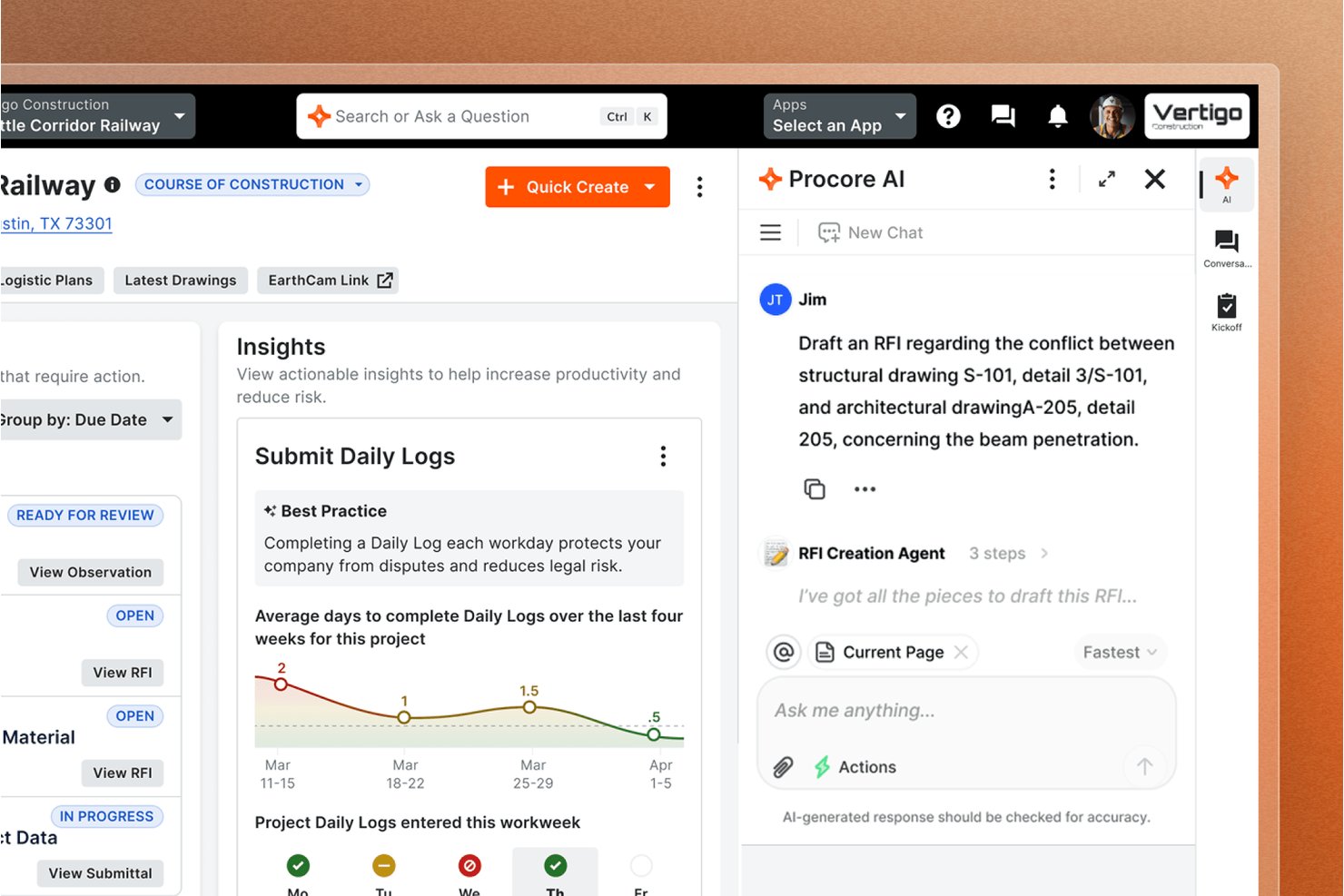Open Kickoff in the right sidebar

[1227, 312]
